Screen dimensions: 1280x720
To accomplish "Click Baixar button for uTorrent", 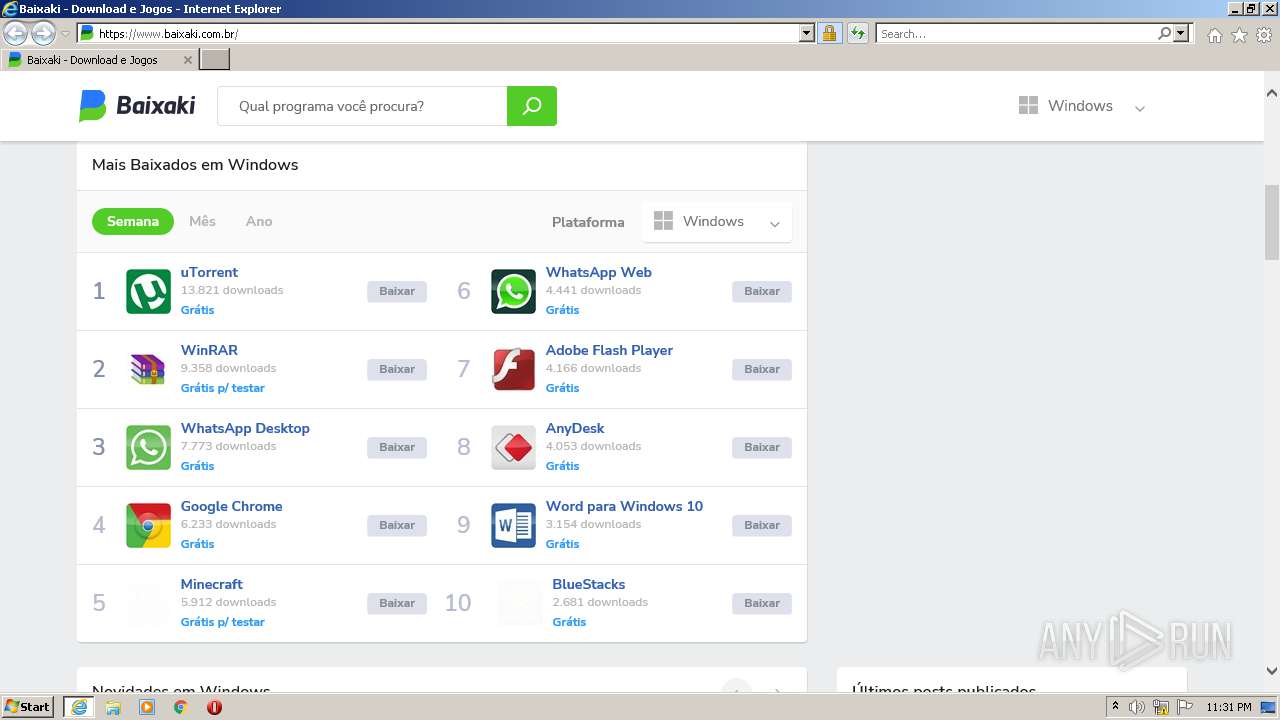I will (397, 291).
